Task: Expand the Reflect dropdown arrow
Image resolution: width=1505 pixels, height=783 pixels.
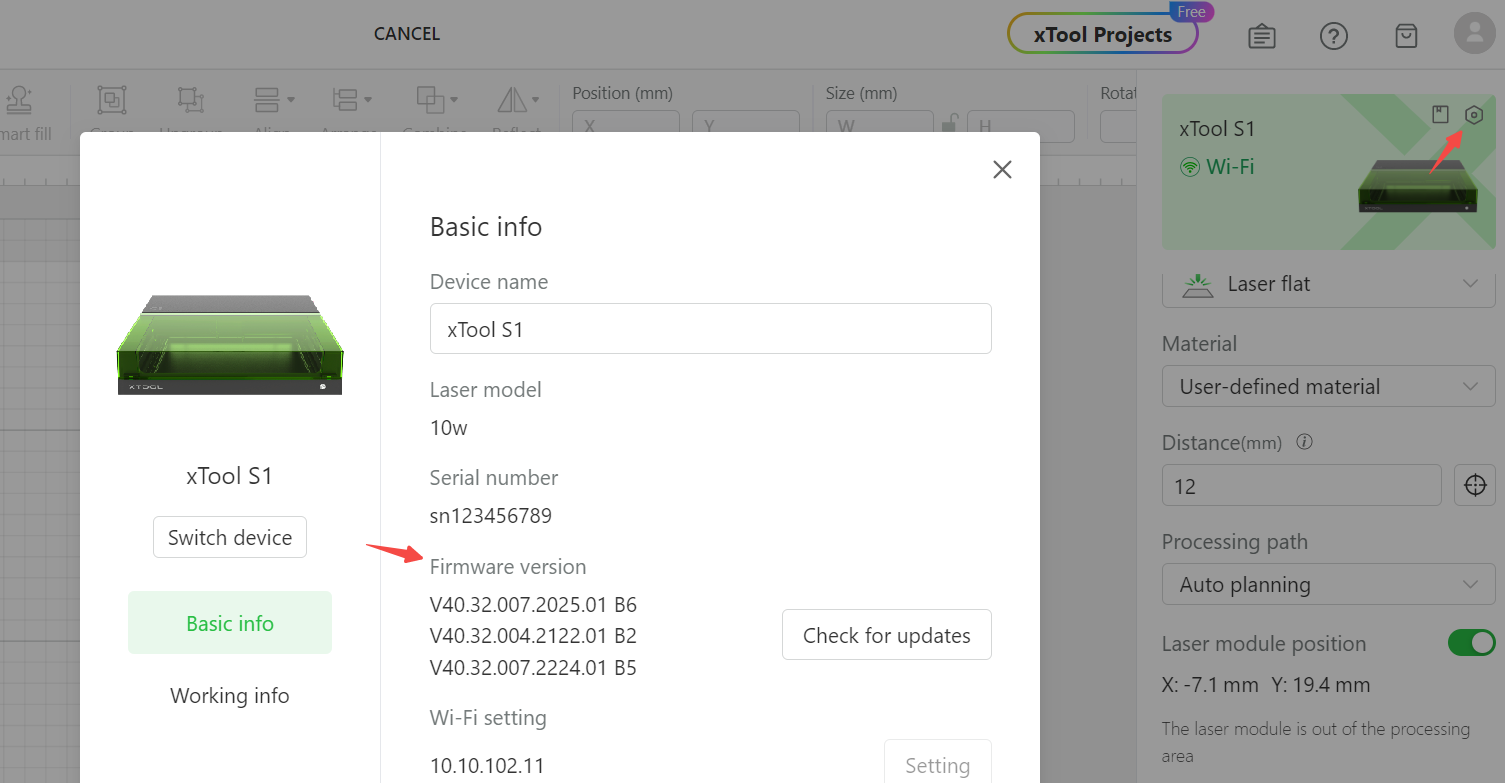Action: pos(535,100)
